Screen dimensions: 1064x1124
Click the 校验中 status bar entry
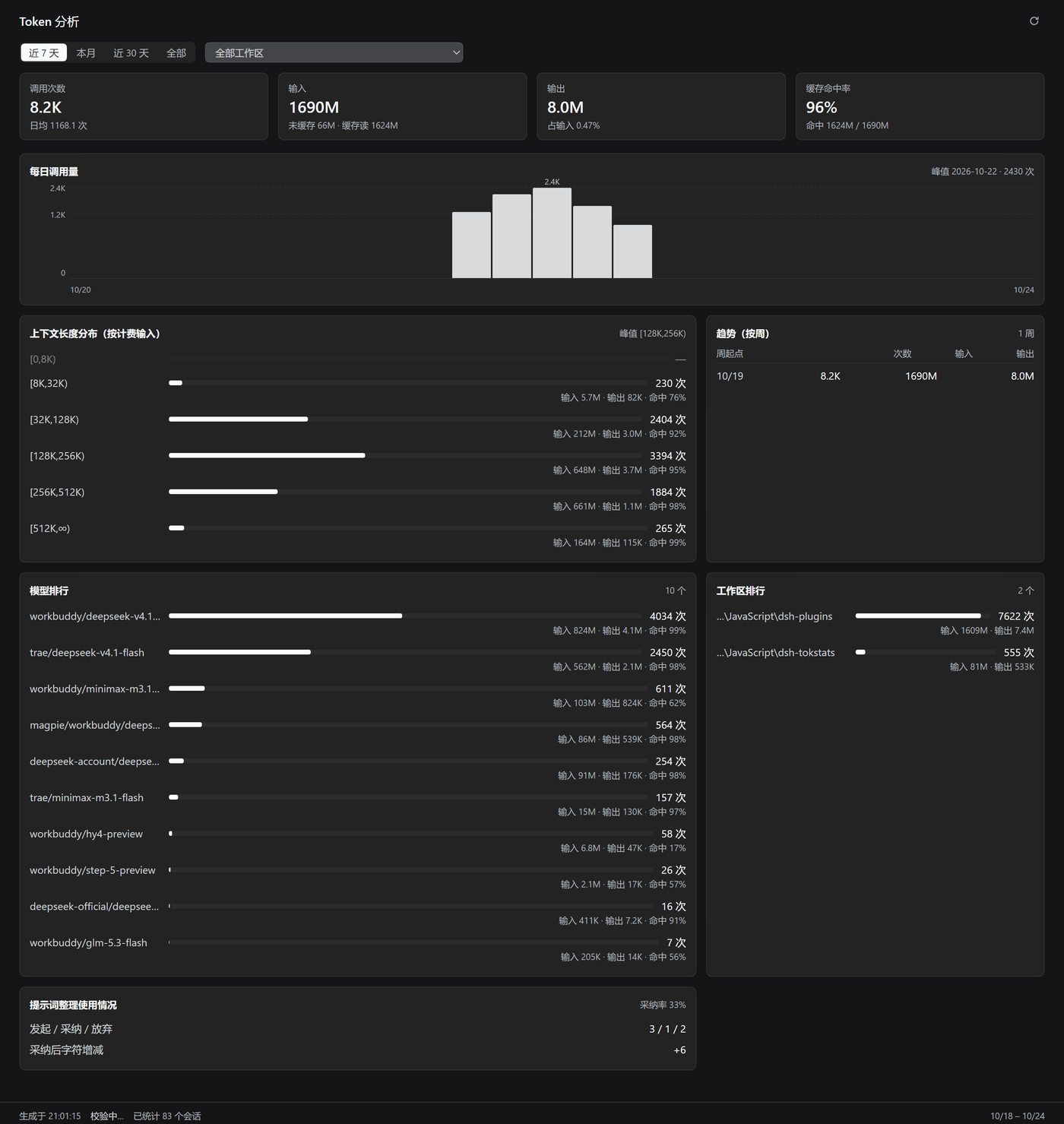(x=107, y=1116)
